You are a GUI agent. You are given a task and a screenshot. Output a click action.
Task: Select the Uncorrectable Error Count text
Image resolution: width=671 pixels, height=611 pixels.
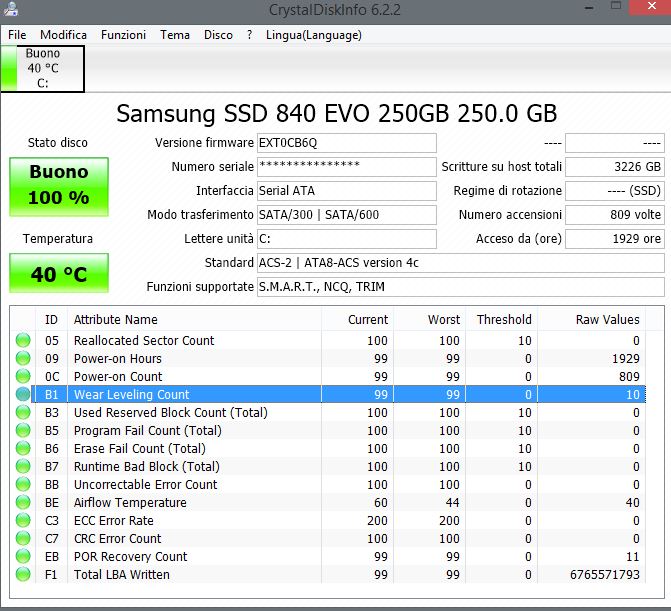click(x=145, y=484)
